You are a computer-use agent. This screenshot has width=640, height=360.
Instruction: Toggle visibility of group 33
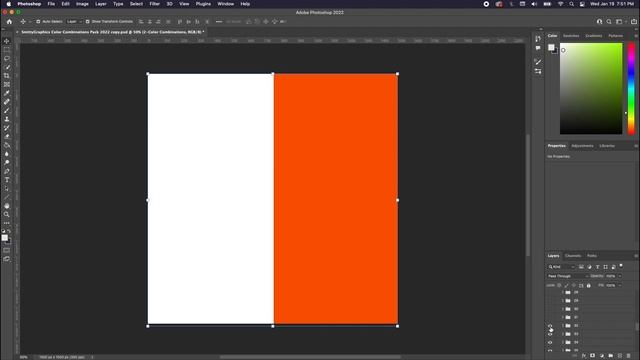point(550,334)
